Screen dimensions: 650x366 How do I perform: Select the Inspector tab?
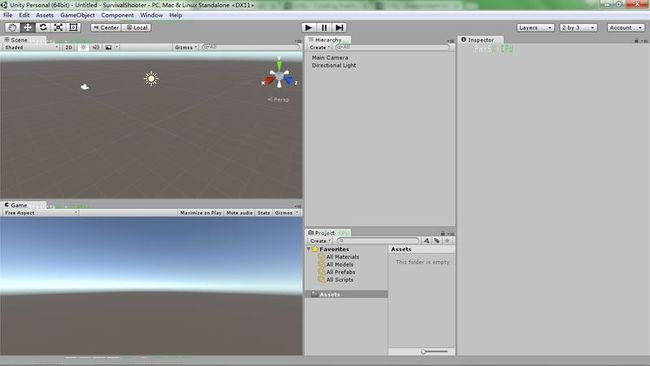pos(480,40)
